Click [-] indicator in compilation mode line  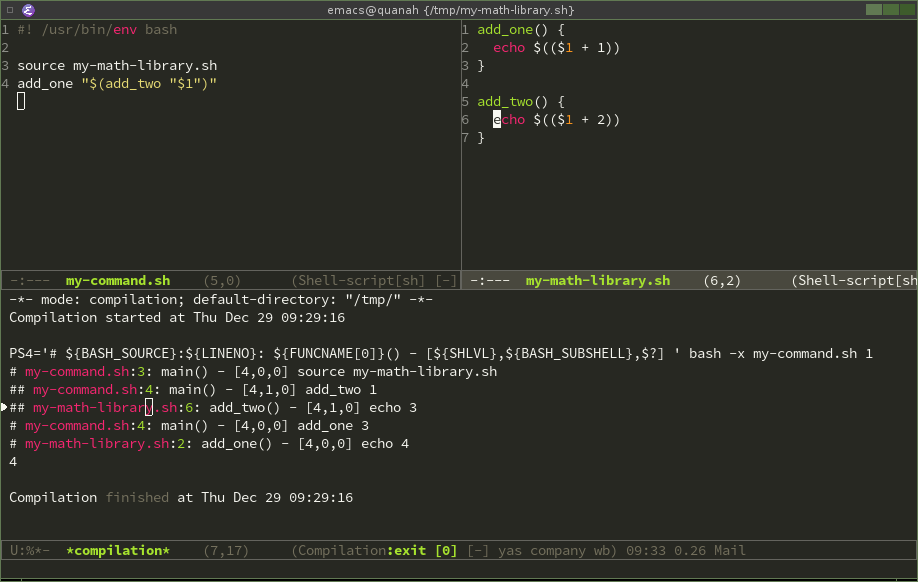coord(478,551)
